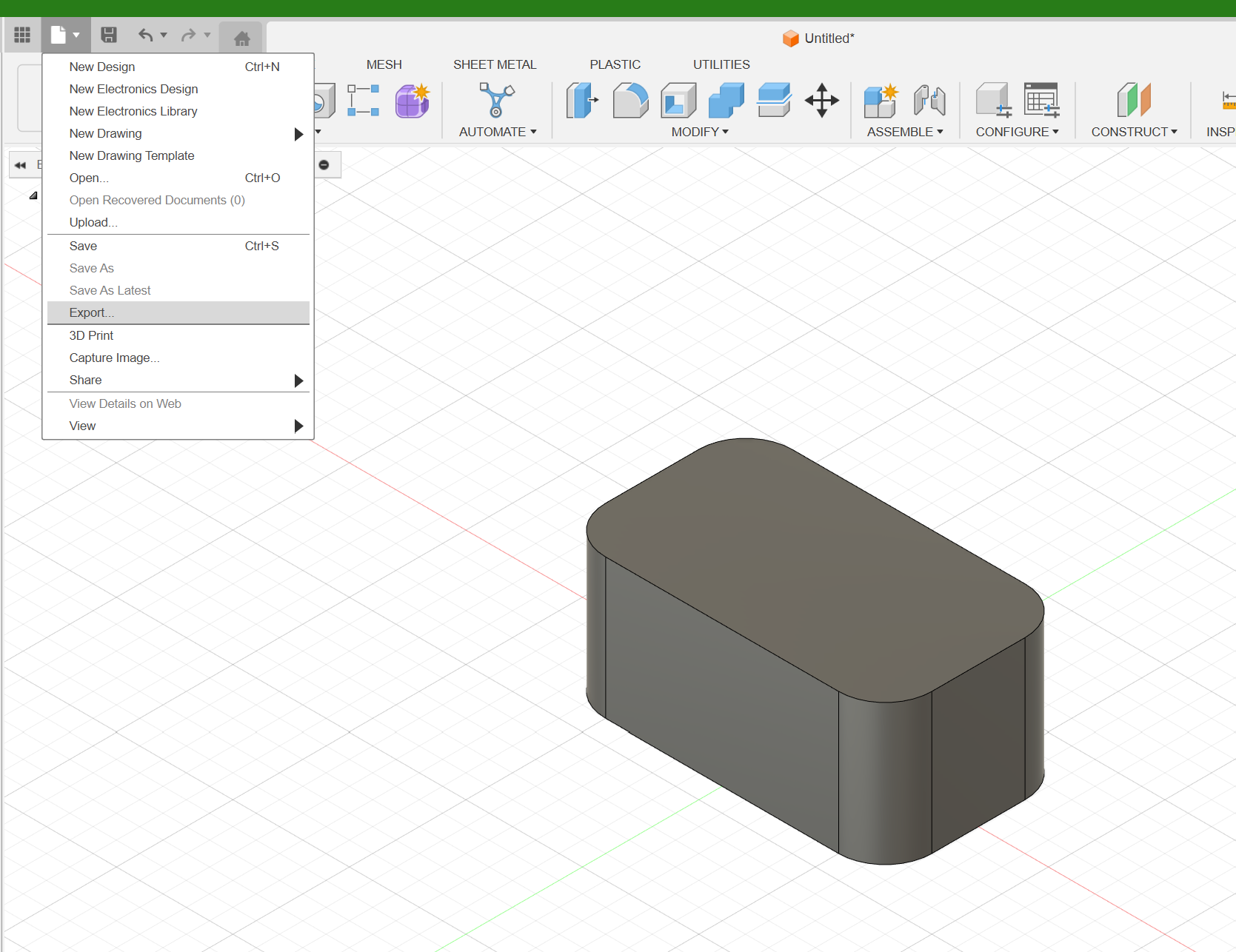1236x952 pixels.
Task: Open the Combine tool
Action: [726, 101]
